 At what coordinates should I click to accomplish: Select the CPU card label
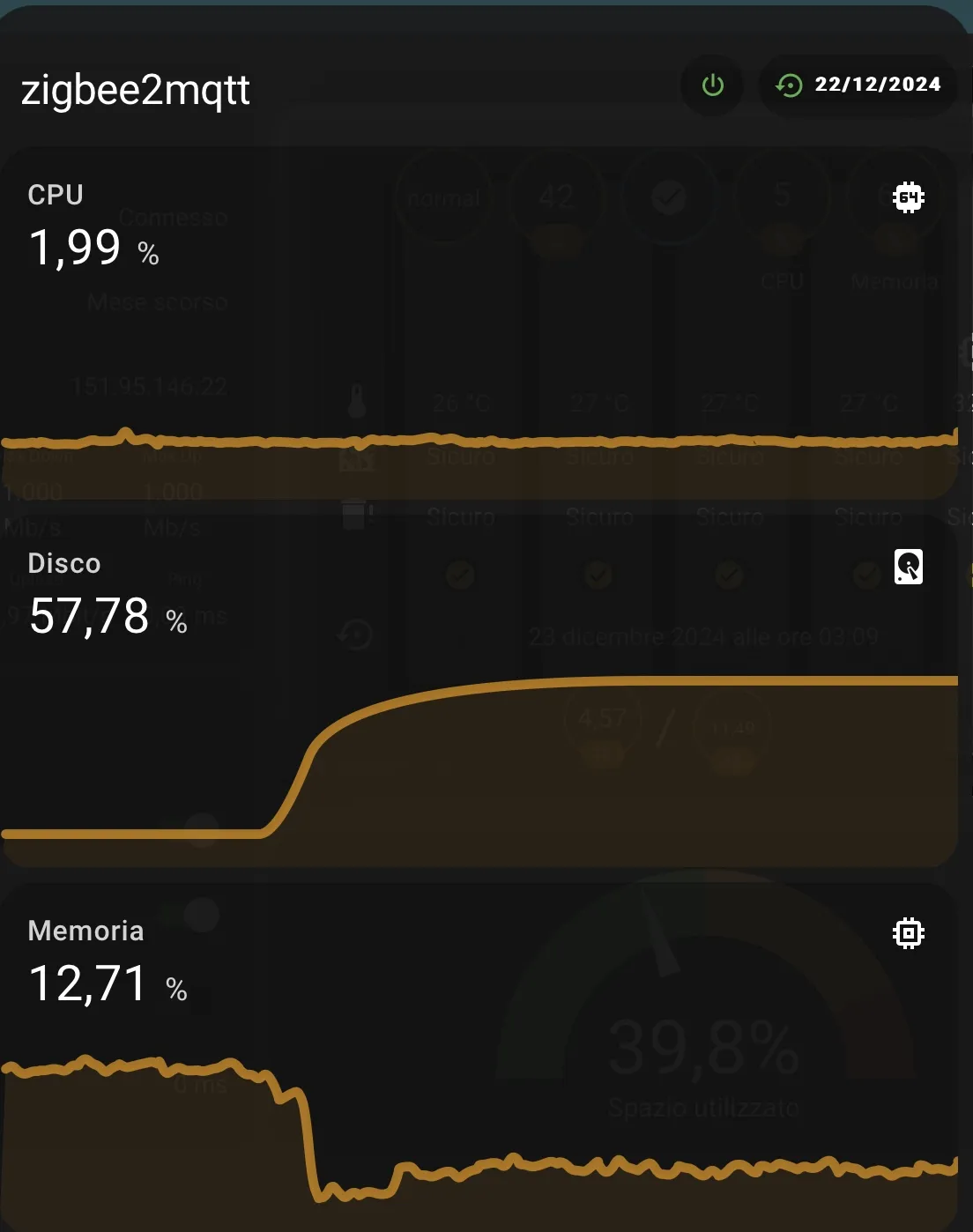coord(56,195)
